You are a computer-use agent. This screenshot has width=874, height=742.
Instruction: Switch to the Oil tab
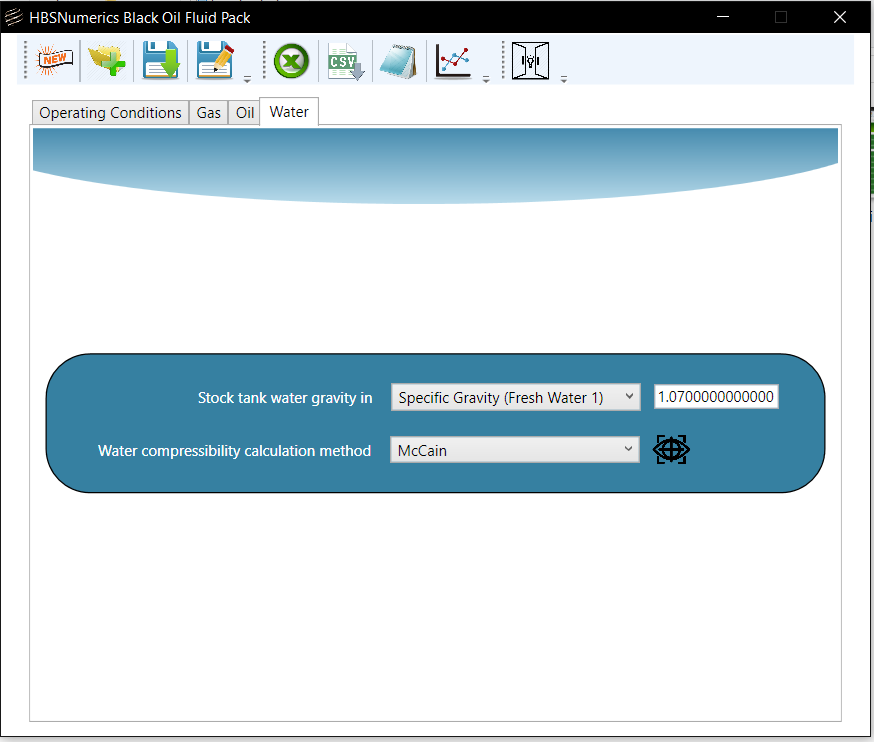245,113
